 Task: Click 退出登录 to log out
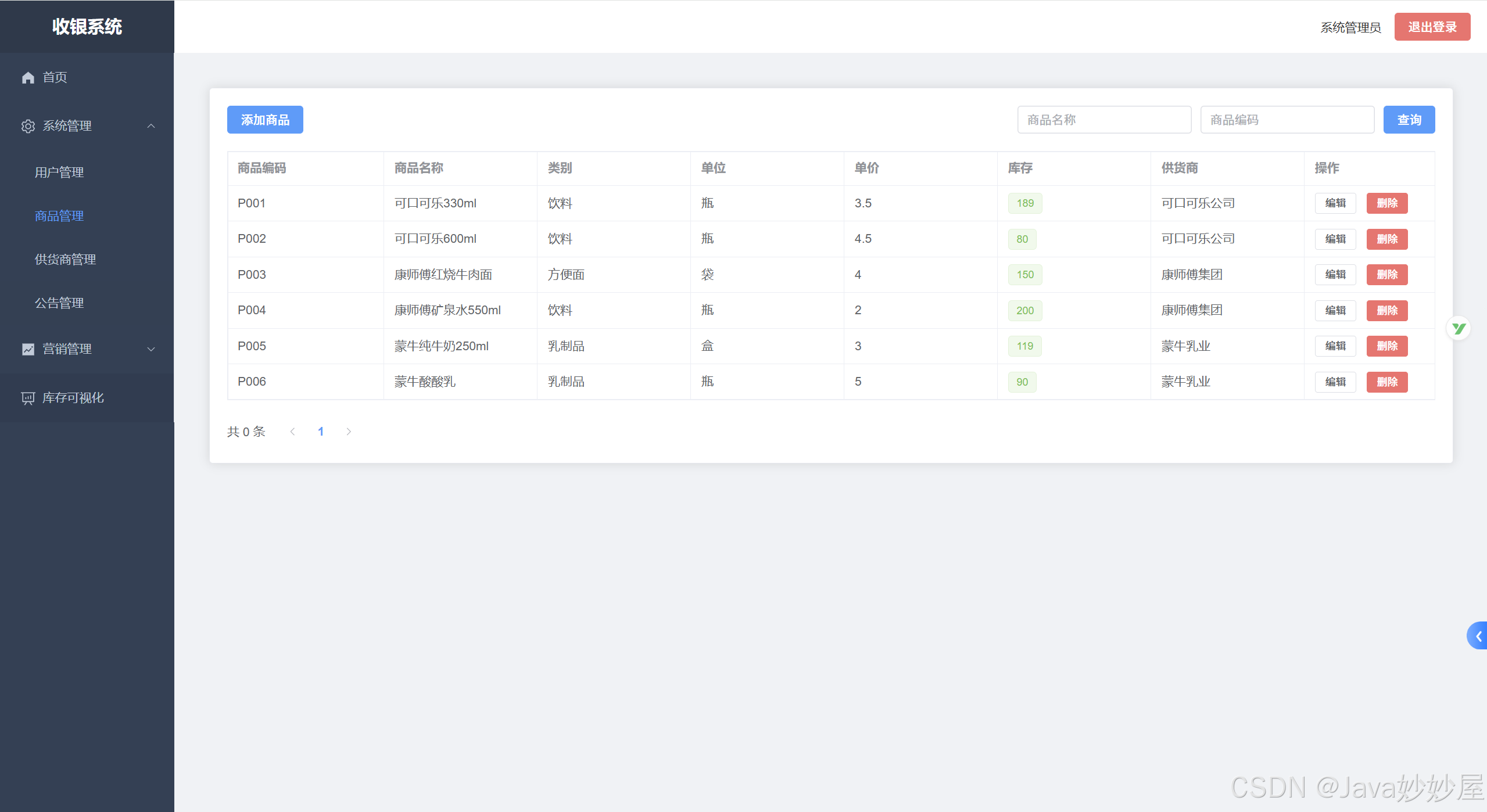point(1432,27)
